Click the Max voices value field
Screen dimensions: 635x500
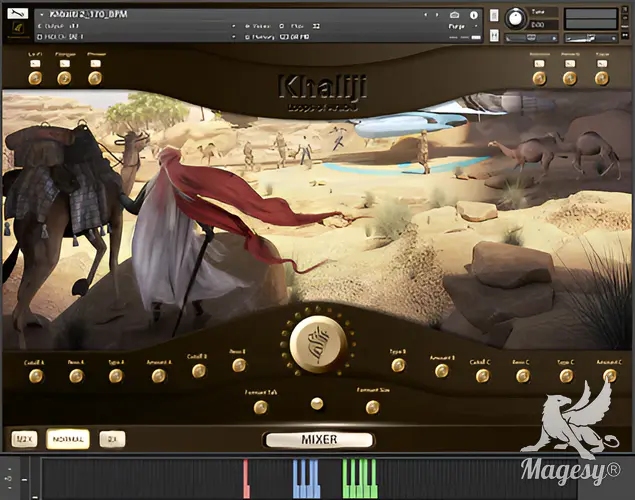(315, 26)
